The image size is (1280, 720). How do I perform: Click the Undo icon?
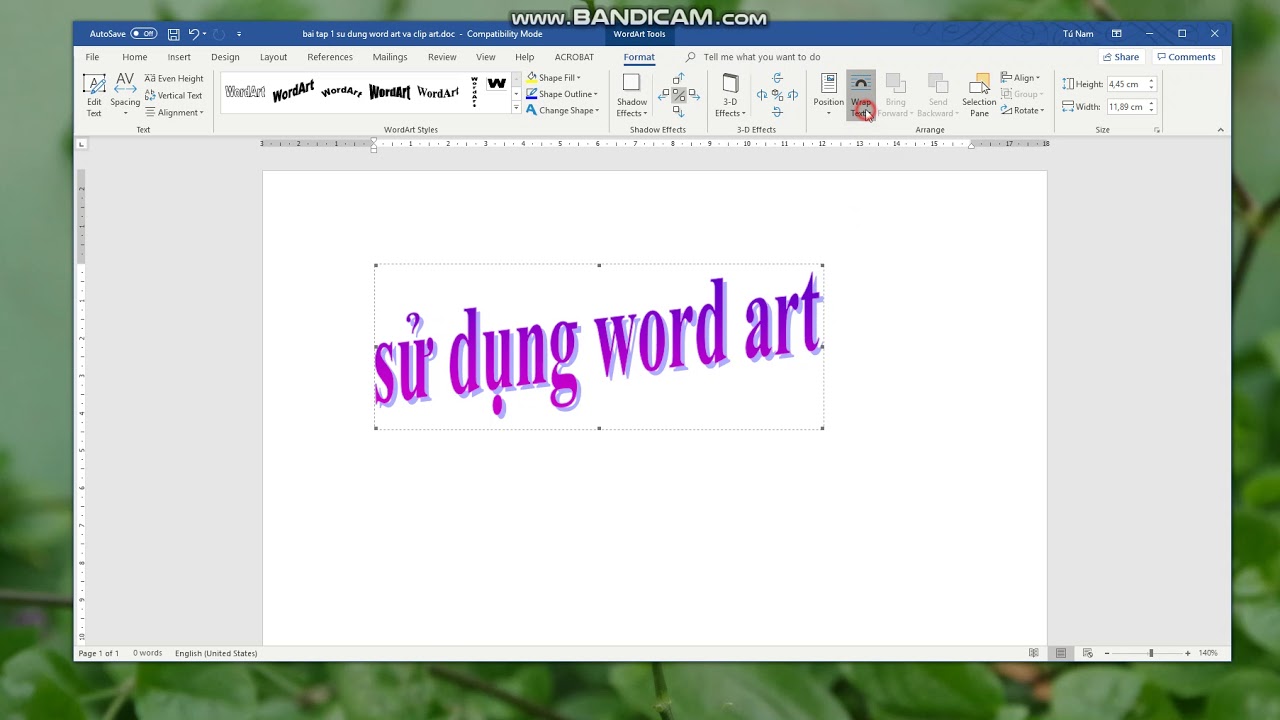tap(194, 34)
